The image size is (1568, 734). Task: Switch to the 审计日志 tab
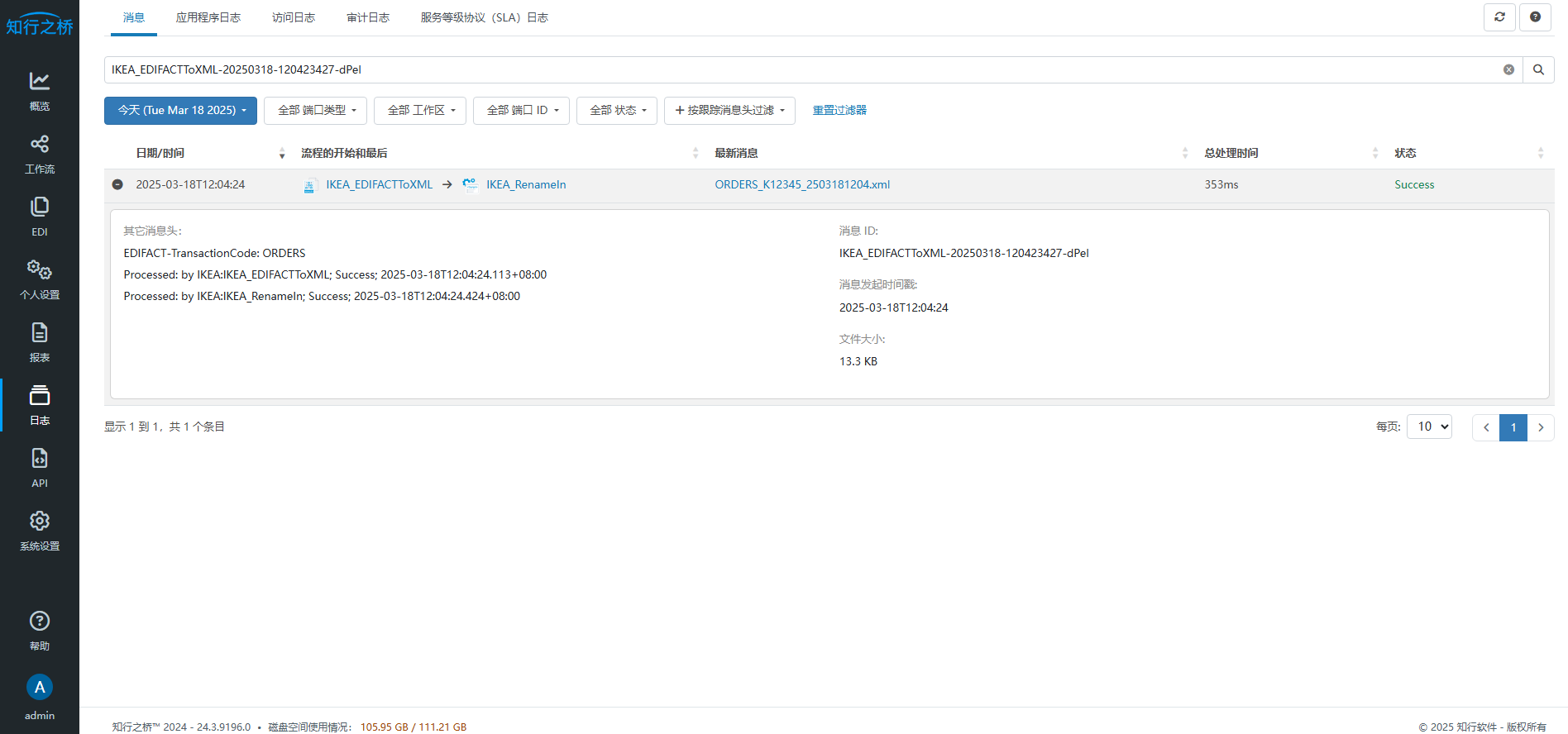[368, 17]
